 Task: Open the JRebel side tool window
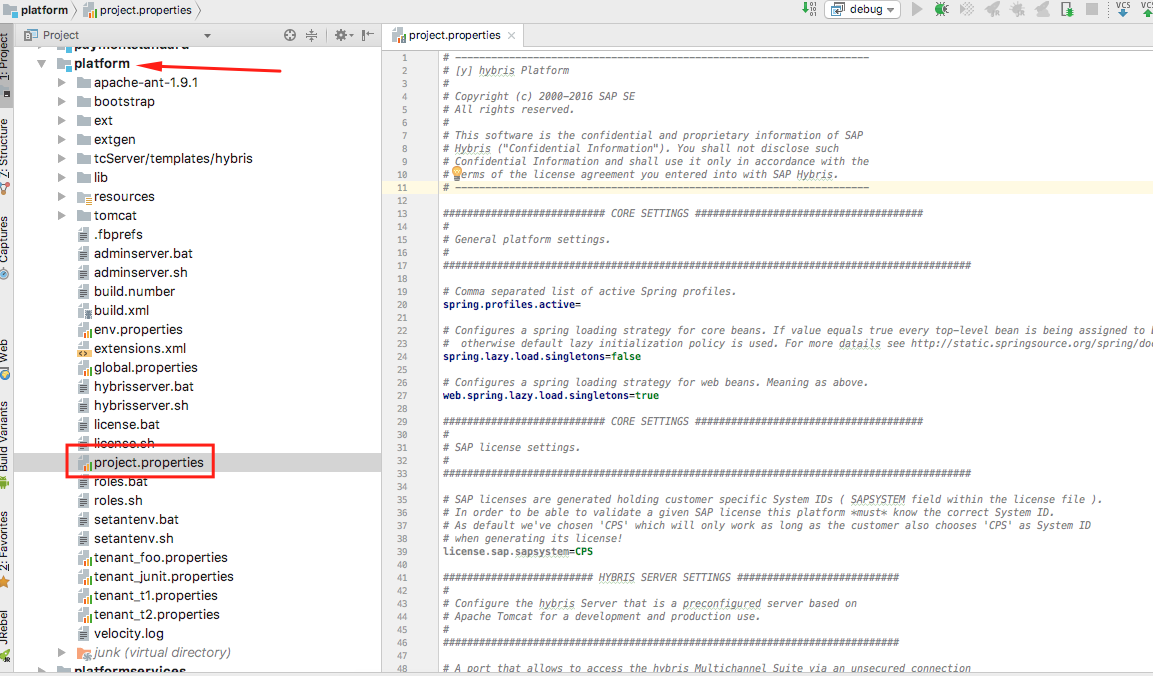coord(6,634)
